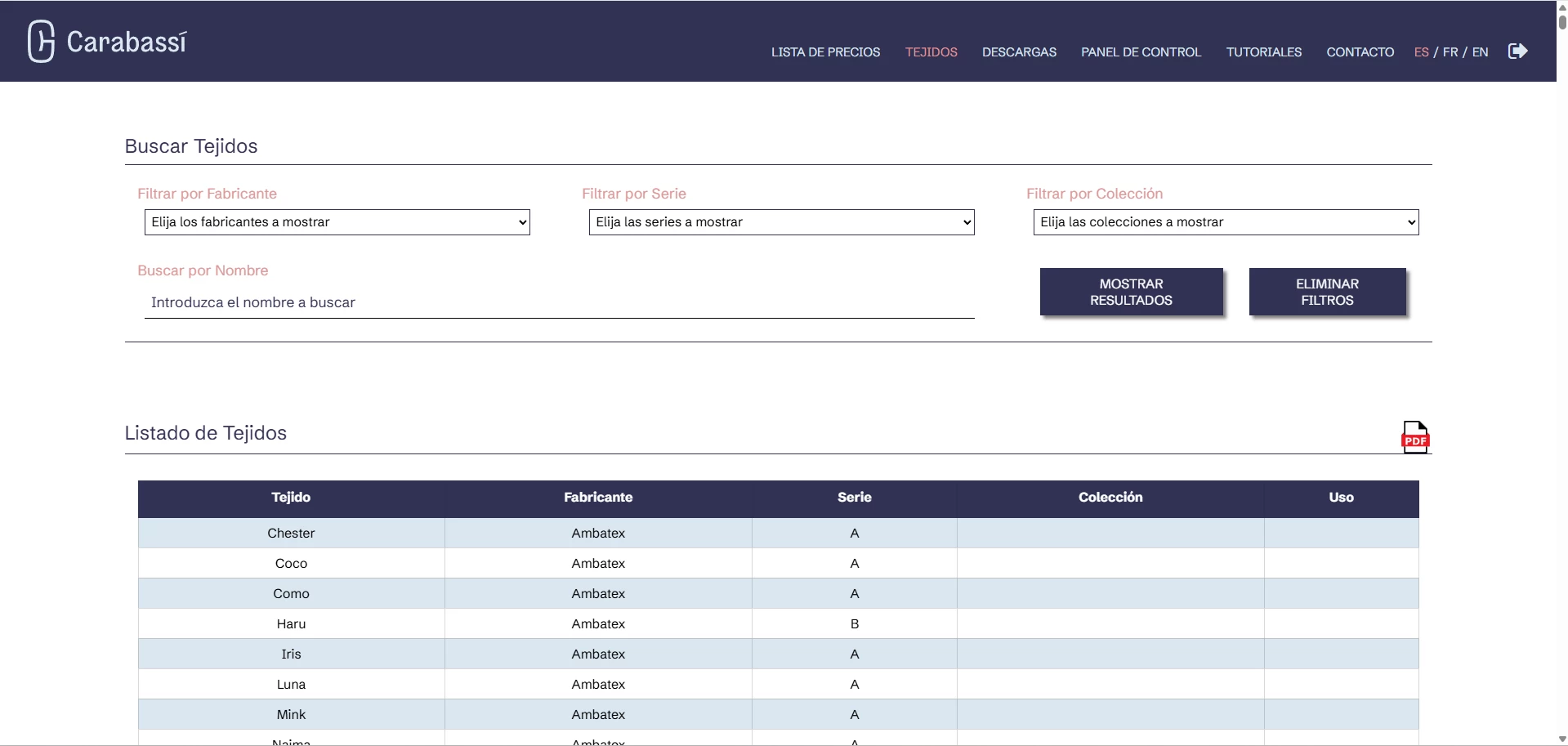Click the Eliminar Filtros button

click(x=1327, y=292)
